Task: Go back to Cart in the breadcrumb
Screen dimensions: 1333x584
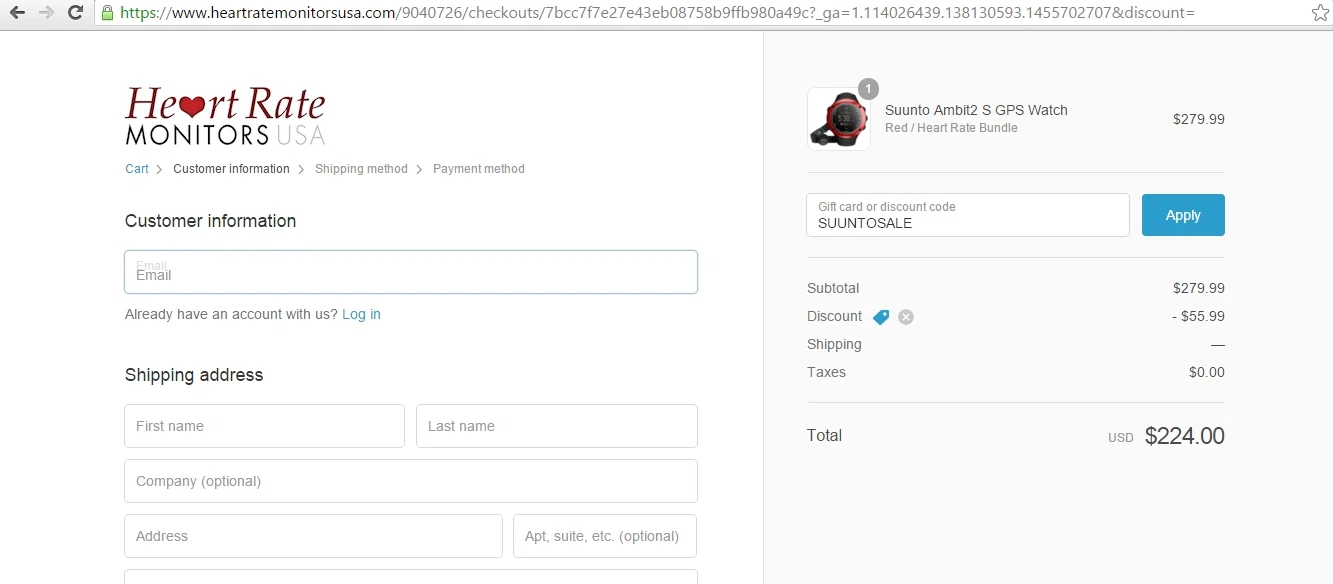Action: (137, 169)
